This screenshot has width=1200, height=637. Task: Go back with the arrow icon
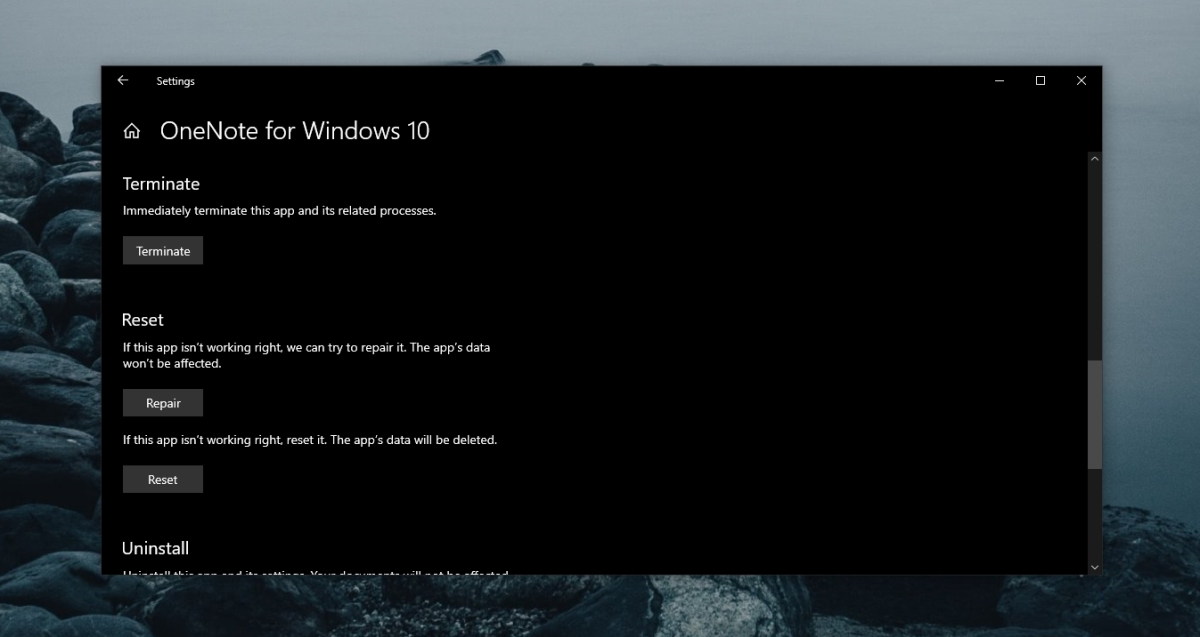tap(123, 81)
